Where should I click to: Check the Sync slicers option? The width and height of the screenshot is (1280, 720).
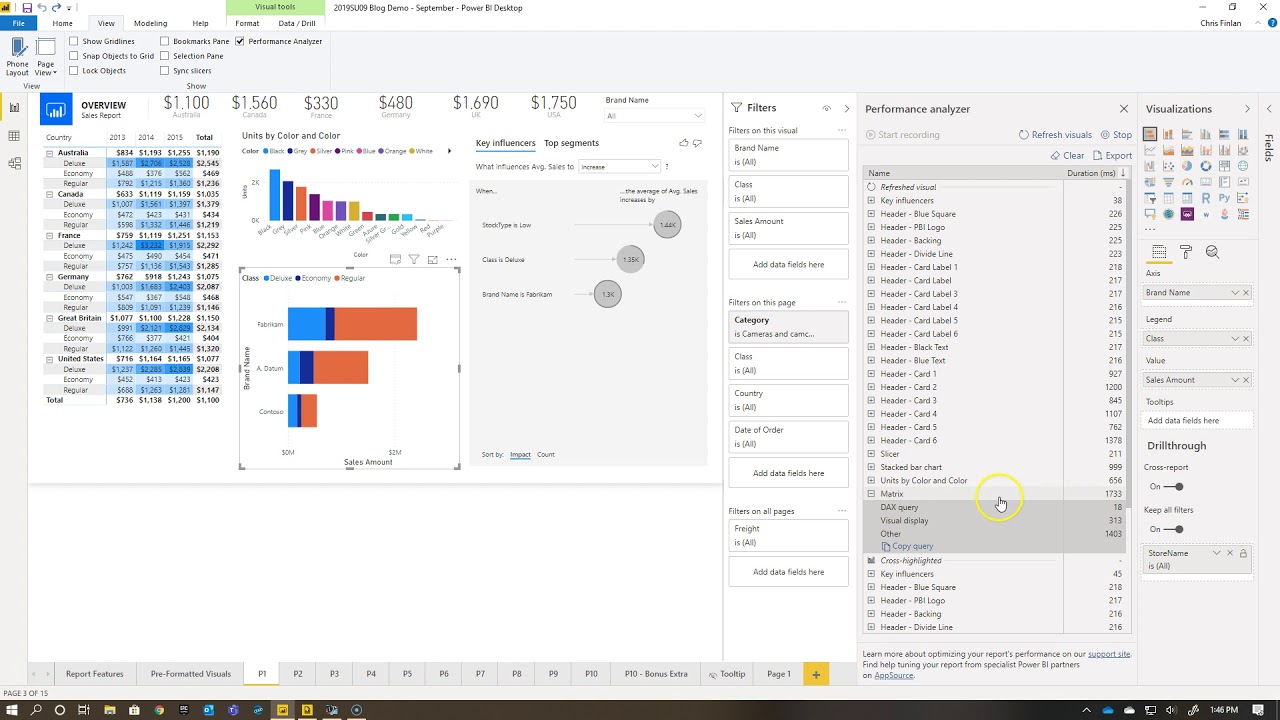coord(165,71)
